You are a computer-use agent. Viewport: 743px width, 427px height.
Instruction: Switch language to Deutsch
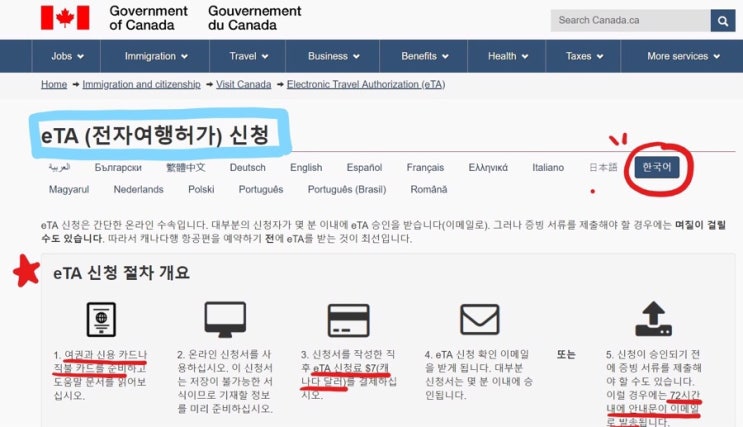[x=247, y=167]
